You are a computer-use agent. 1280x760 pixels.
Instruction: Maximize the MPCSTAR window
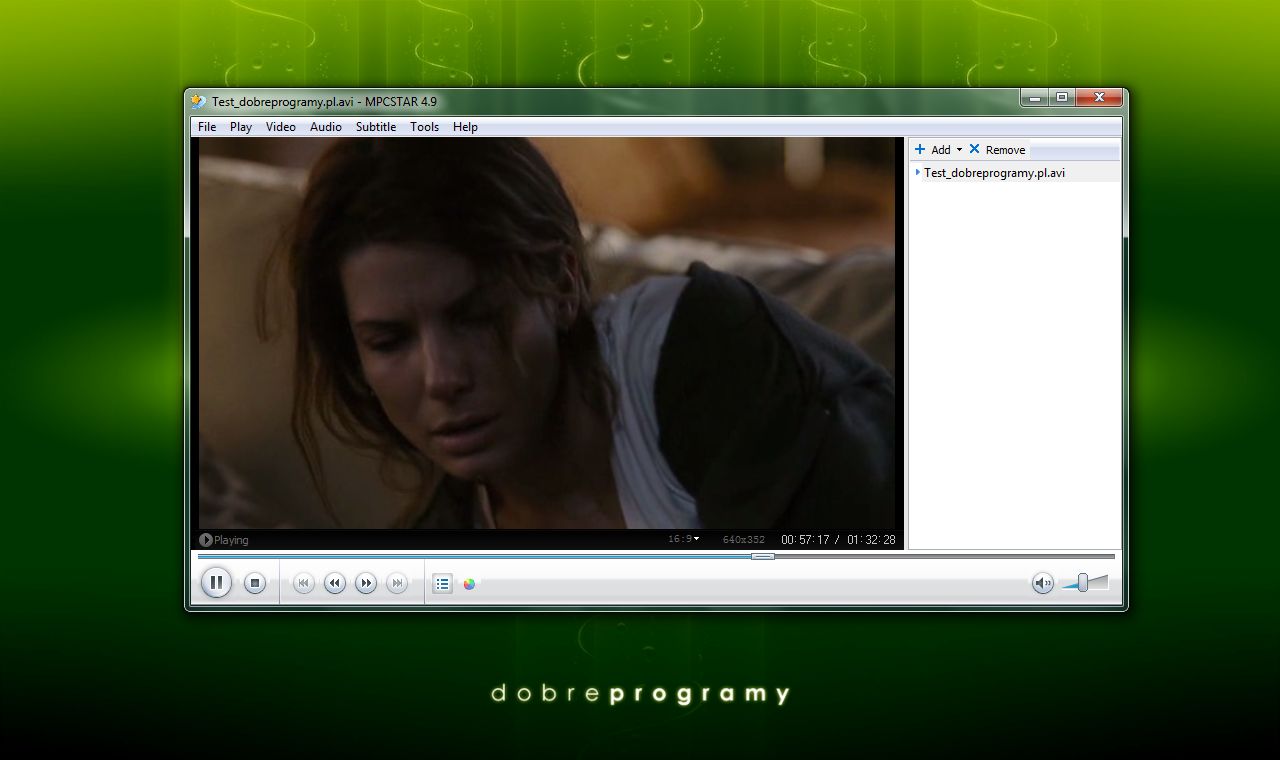pyautogui.click(x=1062, y=98)
